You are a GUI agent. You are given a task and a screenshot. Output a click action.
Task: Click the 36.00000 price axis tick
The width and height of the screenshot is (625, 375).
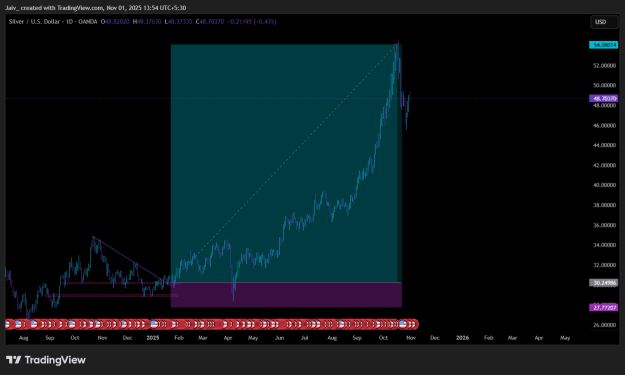pos(604,225)
